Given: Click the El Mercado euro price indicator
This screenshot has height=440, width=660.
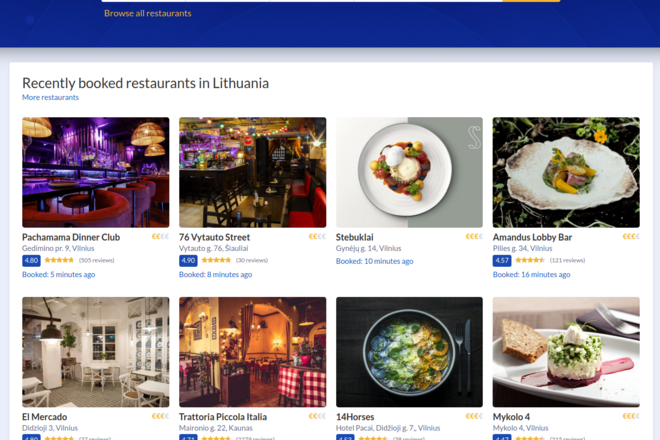Looking at the screenshot, I should [160, 416].
